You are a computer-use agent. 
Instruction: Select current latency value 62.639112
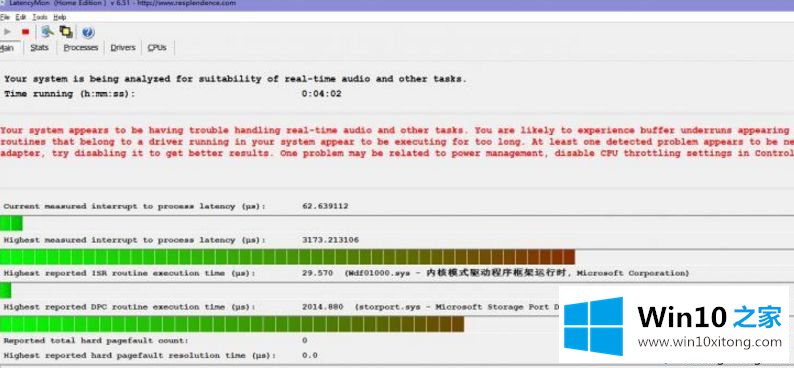325,206
